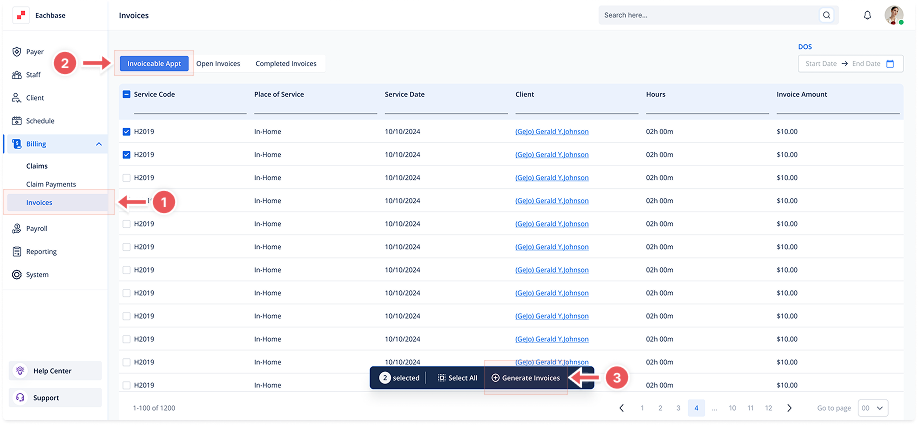Click the Hours column filter input

pos(707,108)
